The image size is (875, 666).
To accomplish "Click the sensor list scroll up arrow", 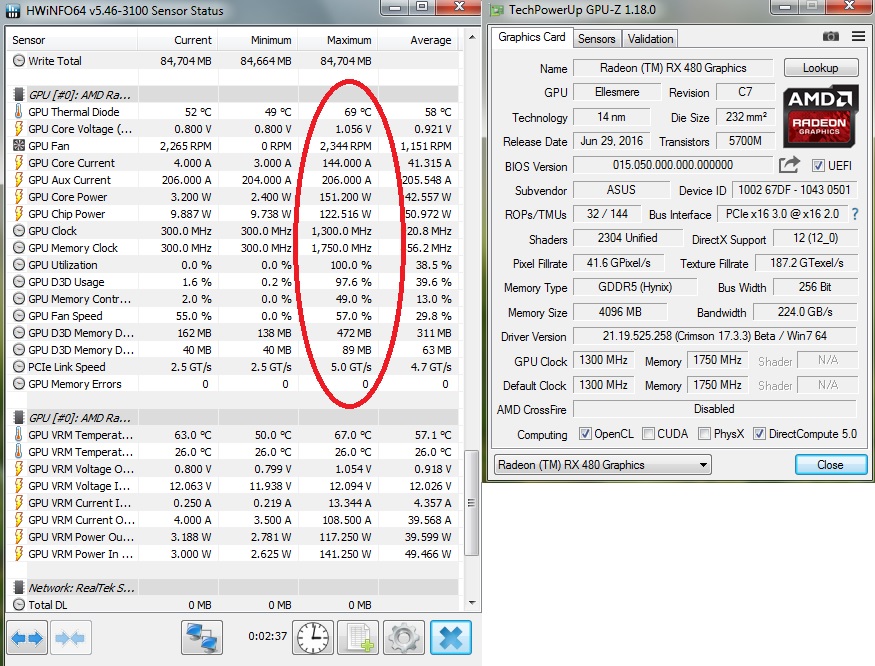I will (472, 38).
